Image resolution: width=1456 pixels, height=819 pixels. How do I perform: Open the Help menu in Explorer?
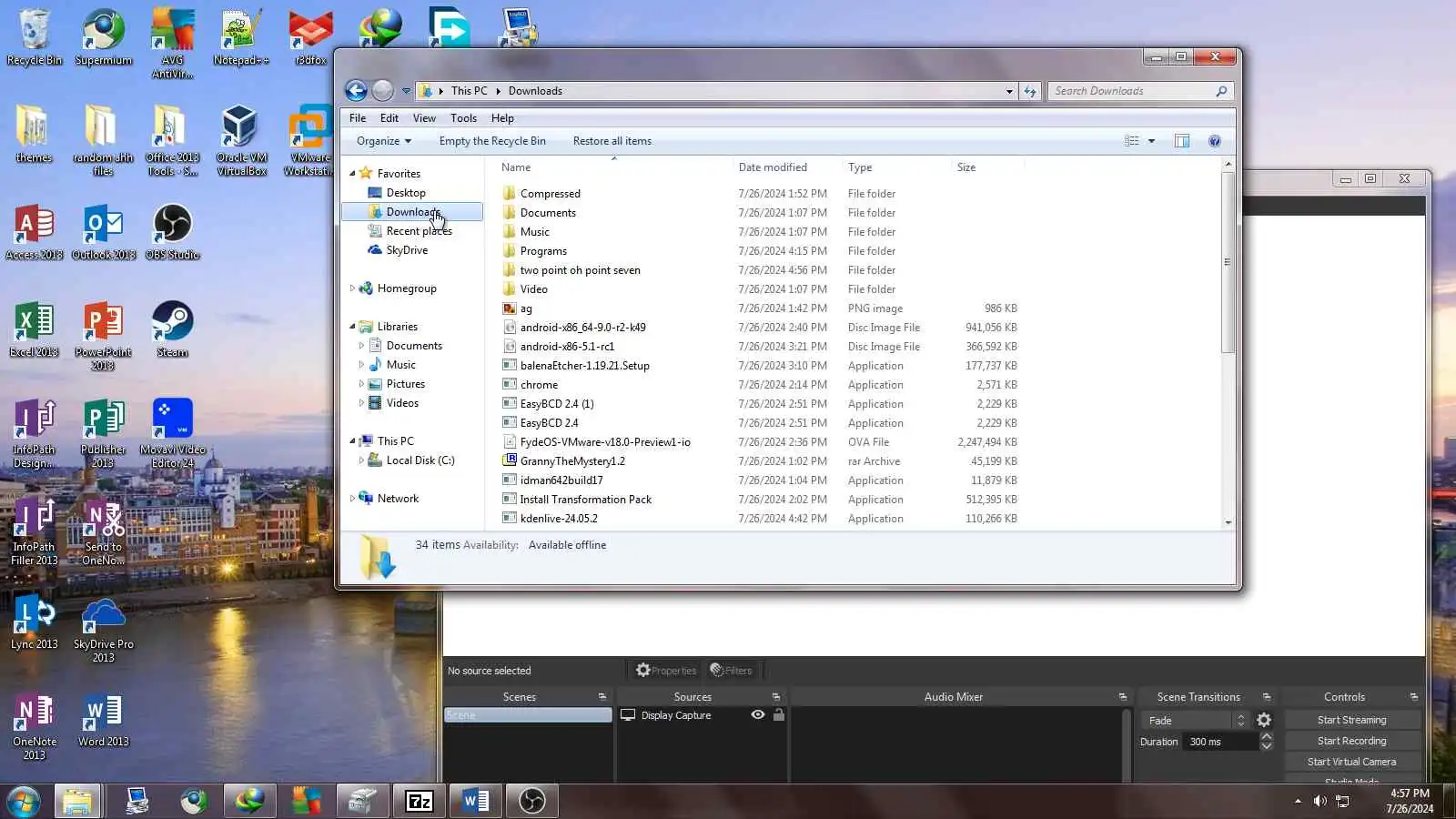[502, 118]
